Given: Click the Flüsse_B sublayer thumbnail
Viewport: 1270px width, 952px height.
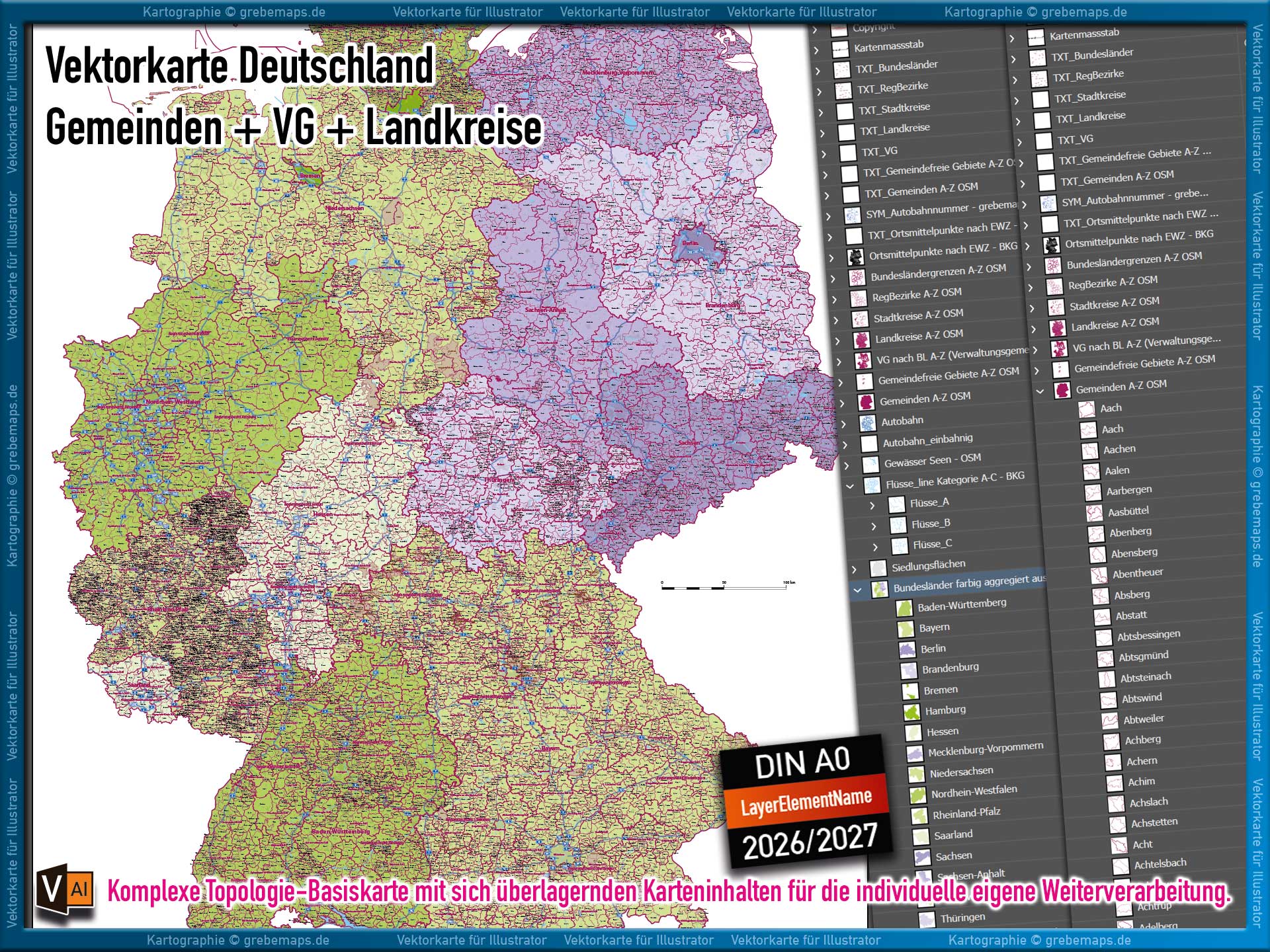Looking at the screenshot, I should click(898, 526).
